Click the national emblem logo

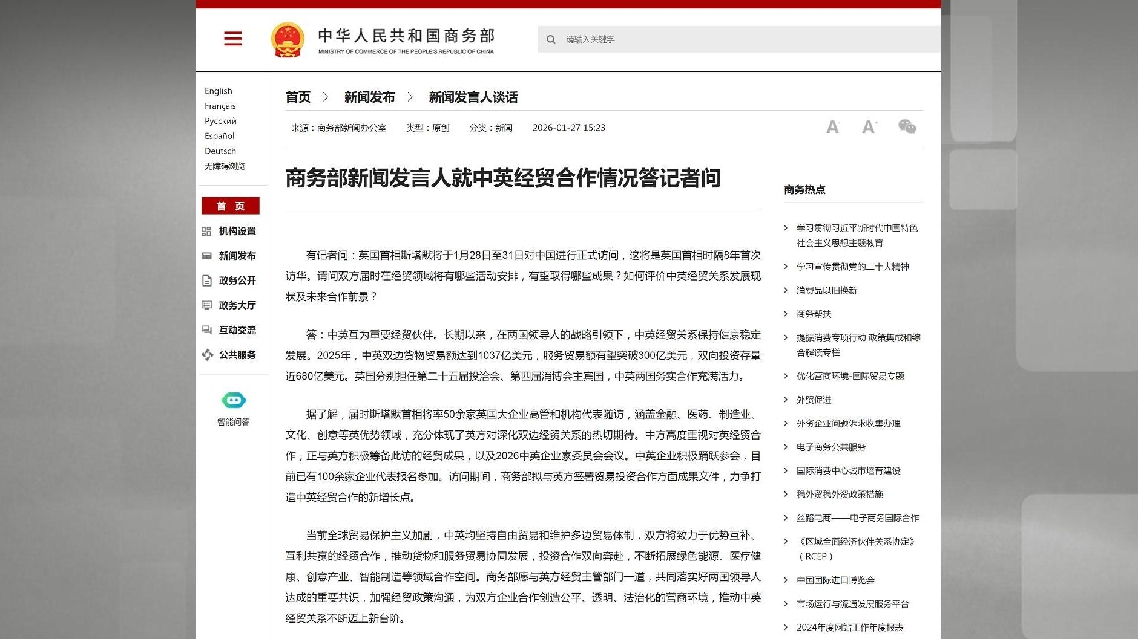coord(287,40)
